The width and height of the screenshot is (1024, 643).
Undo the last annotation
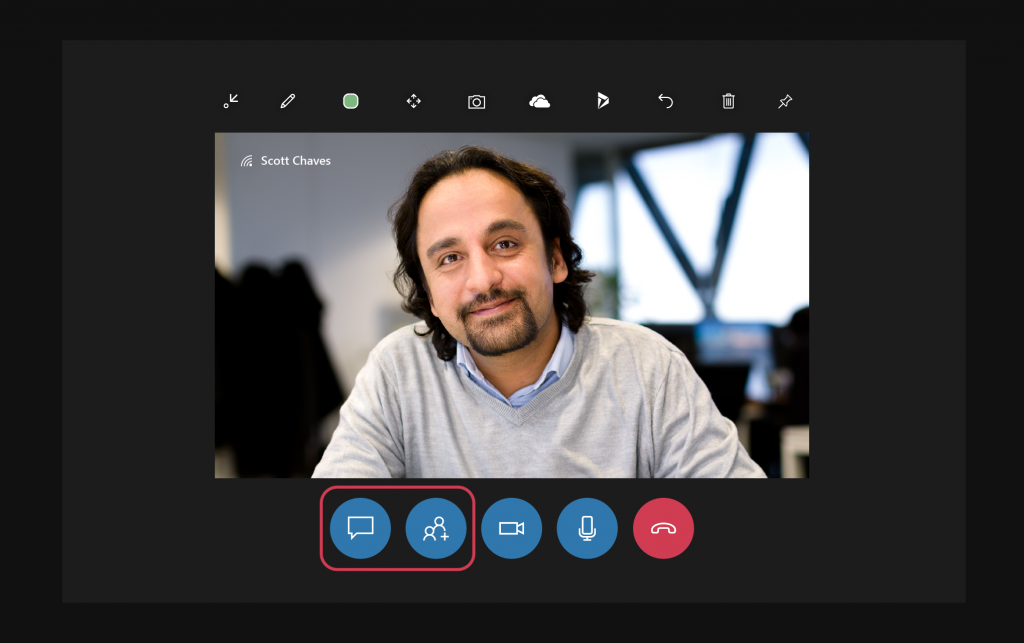[x=665, y=101]
